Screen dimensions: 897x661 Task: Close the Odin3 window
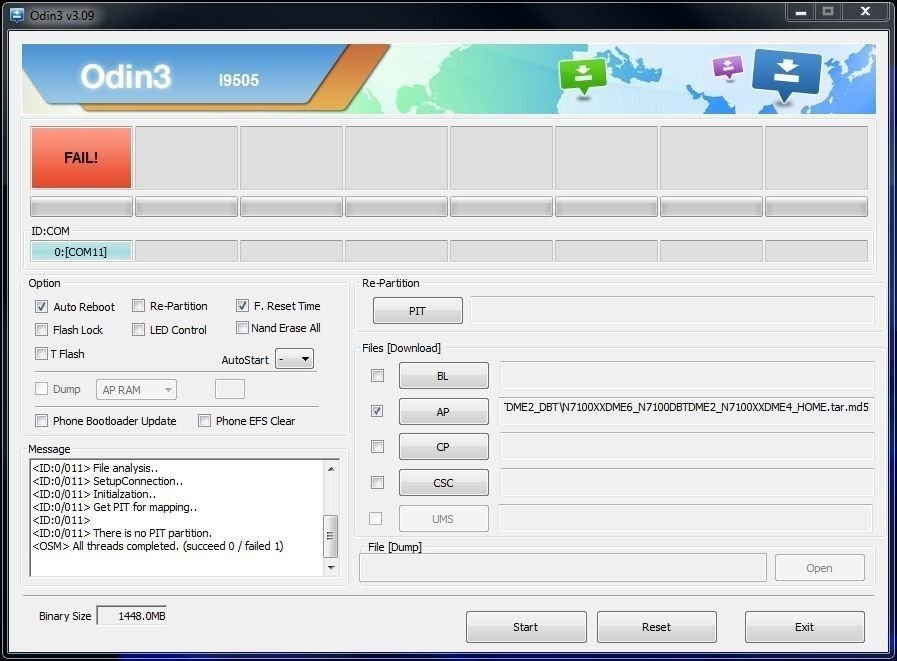(866, 11)
